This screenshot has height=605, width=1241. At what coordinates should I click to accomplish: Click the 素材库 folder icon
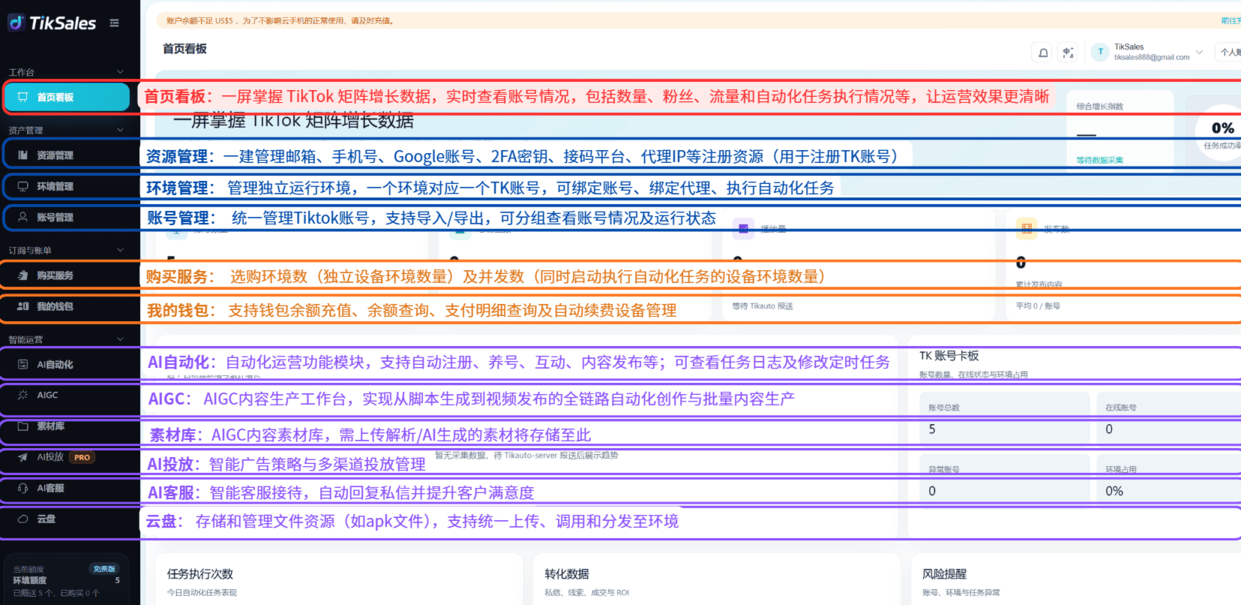tap(22, 426)
